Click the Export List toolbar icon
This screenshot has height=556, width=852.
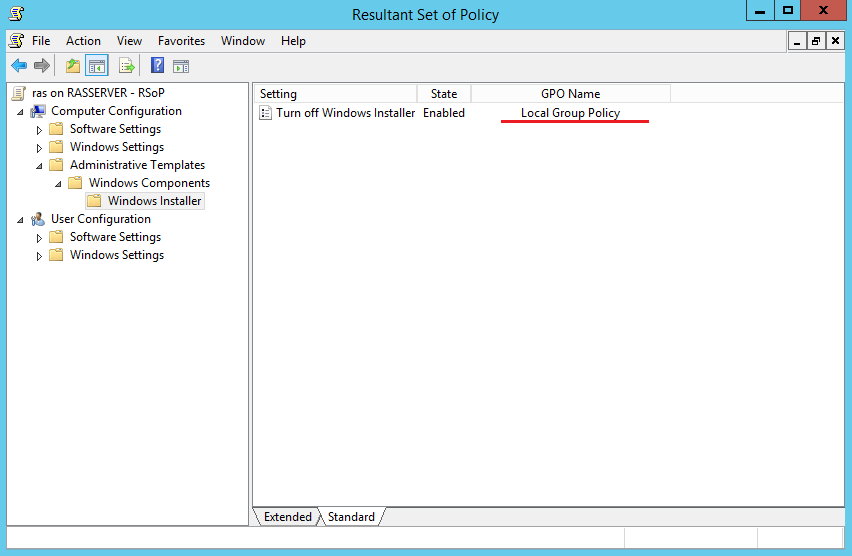click(x=127, y=66)
